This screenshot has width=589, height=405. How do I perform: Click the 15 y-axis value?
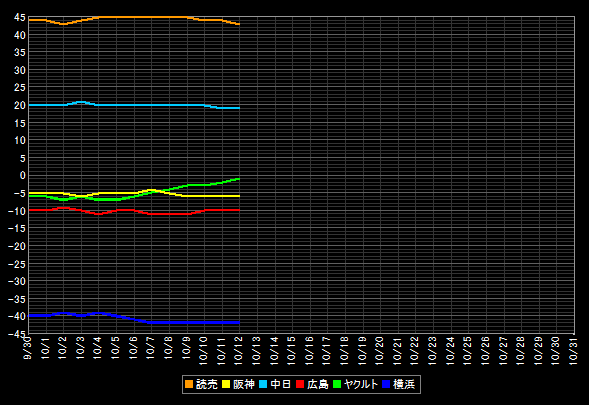[x=20, y=123]
